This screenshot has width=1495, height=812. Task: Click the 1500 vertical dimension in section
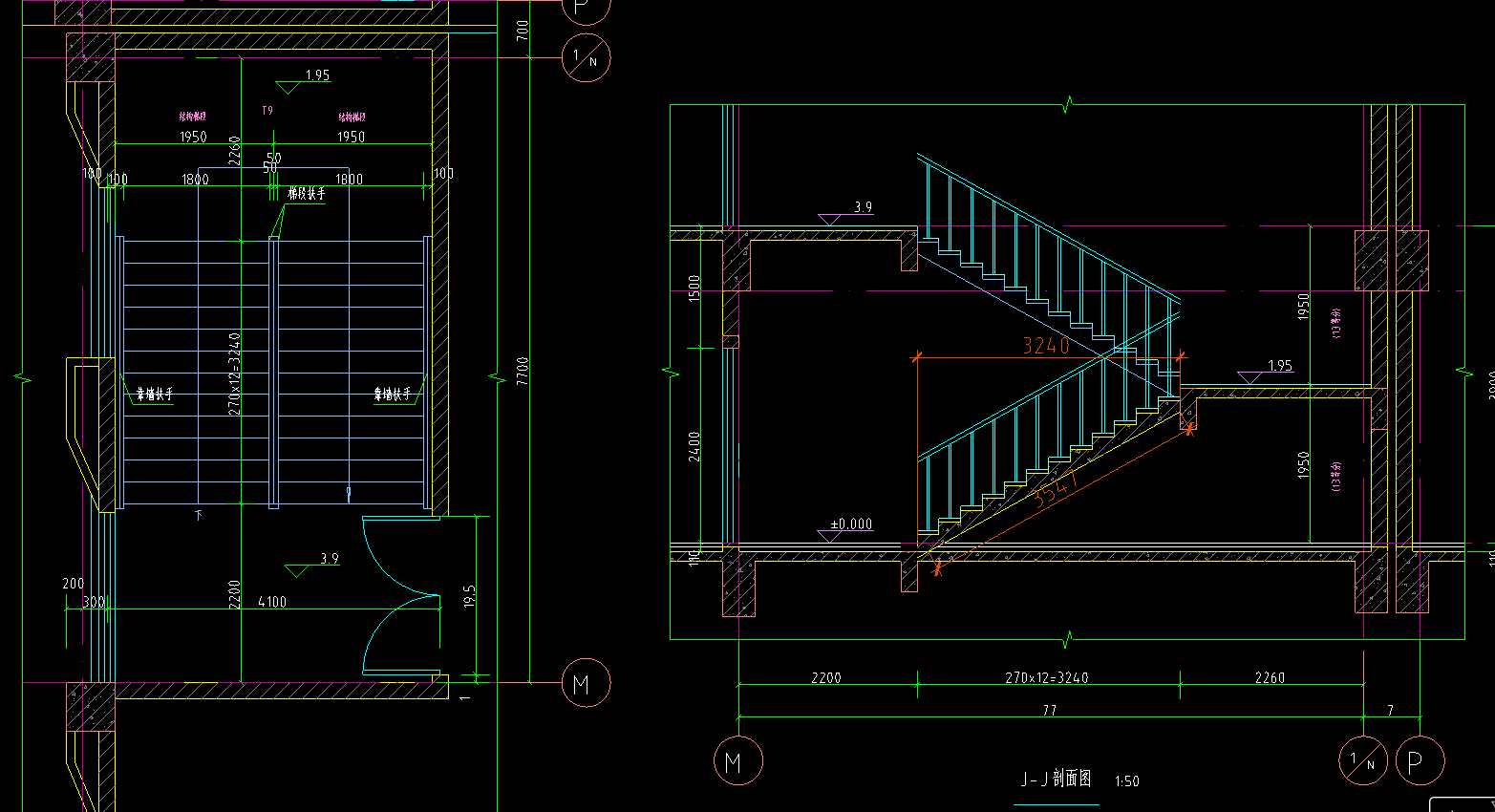pos(694,288)
